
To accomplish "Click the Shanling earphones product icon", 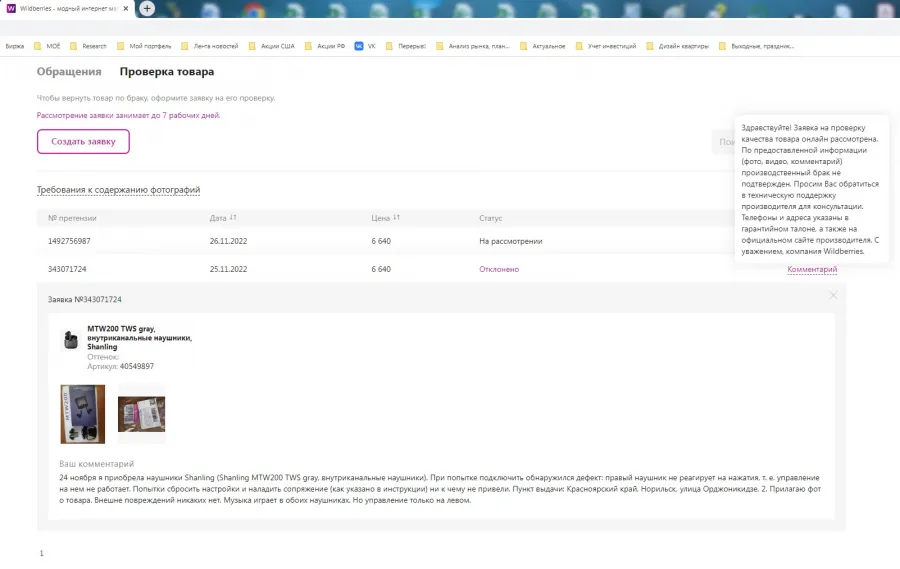I will coord(71,340).
